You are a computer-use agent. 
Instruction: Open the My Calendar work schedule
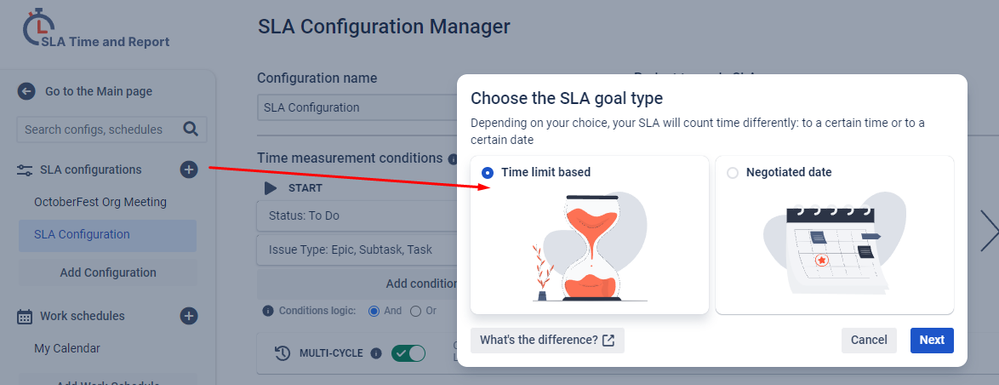coord(67,349)
